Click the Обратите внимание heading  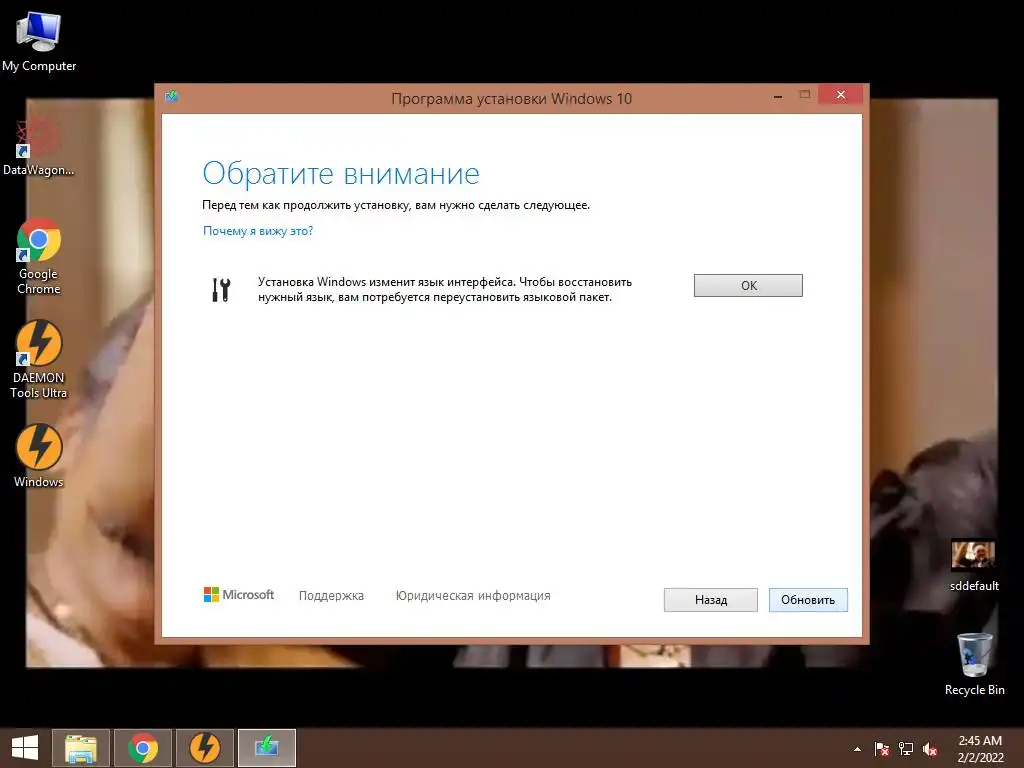pyautogui.click(x=341, y=174)
